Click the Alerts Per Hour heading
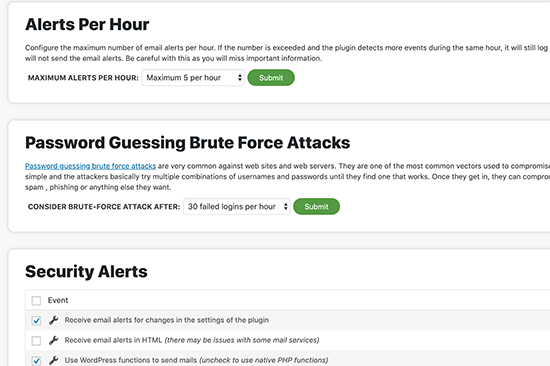550x366 pixels. tap(87, 25)
